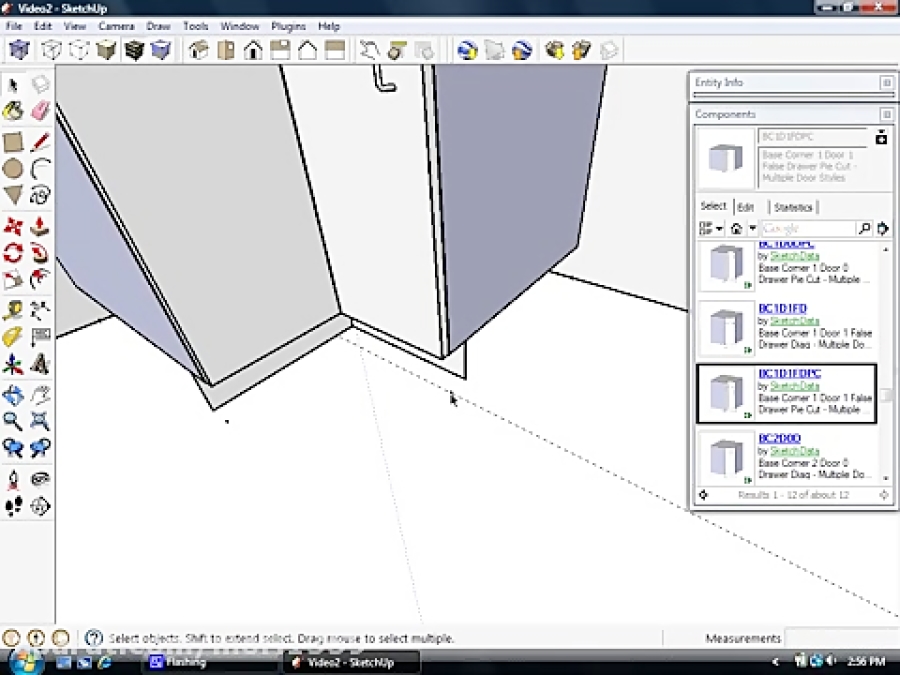Screen dimensions: 900x675
Task: Pick the Rectangle drawing tool
Action: (x=13, y=141)
